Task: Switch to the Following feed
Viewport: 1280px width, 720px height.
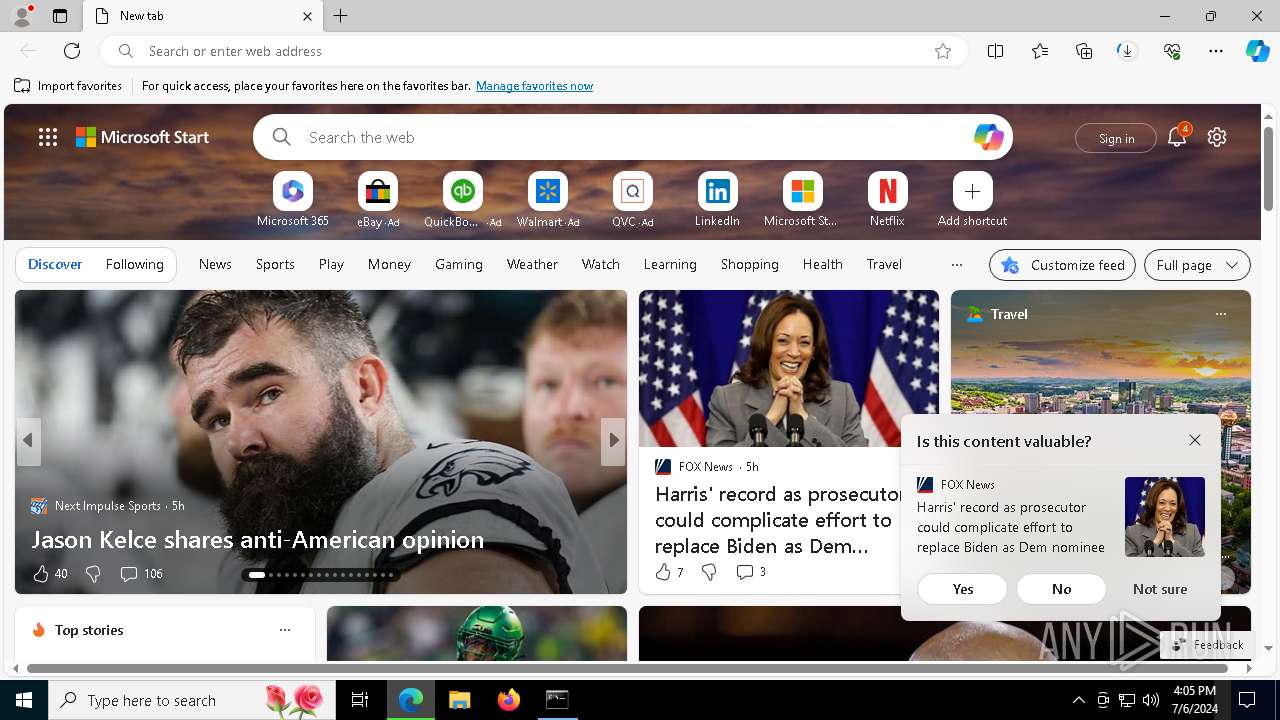Action: pos(134,264)
